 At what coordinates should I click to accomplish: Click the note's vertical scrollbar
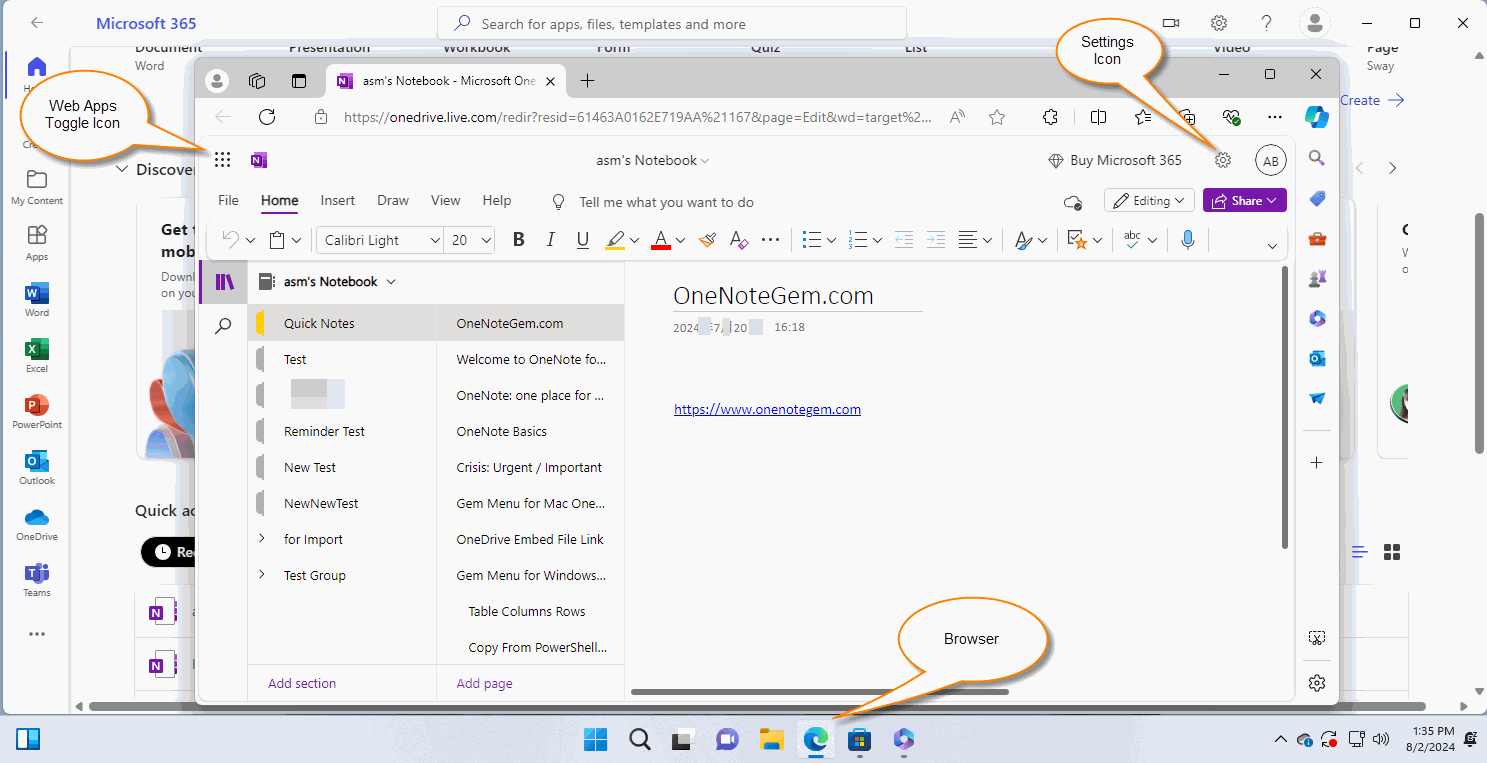(1285, 407)
